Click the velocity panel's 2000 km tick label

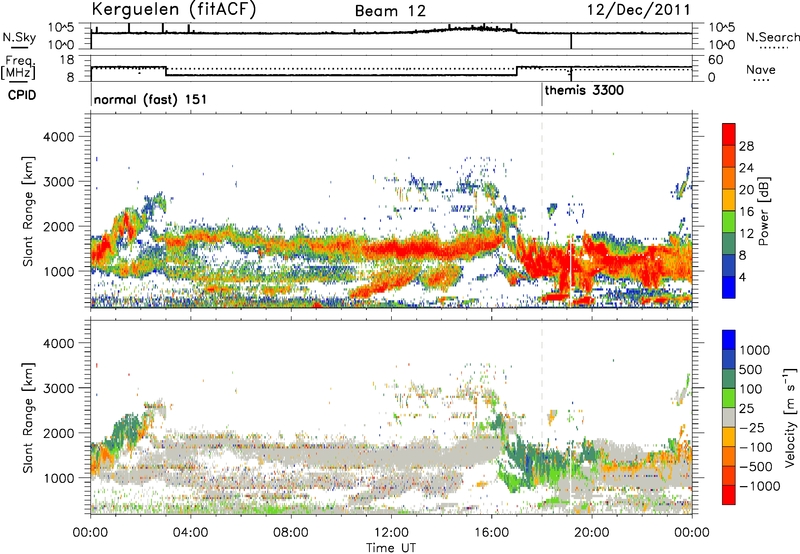click(x=58, y=433)
